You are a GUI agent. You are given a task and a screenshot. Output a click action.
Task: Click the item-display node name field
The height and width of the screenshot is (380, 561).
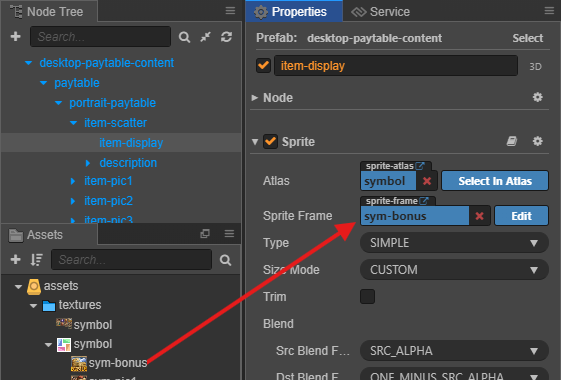coord(396,65)
